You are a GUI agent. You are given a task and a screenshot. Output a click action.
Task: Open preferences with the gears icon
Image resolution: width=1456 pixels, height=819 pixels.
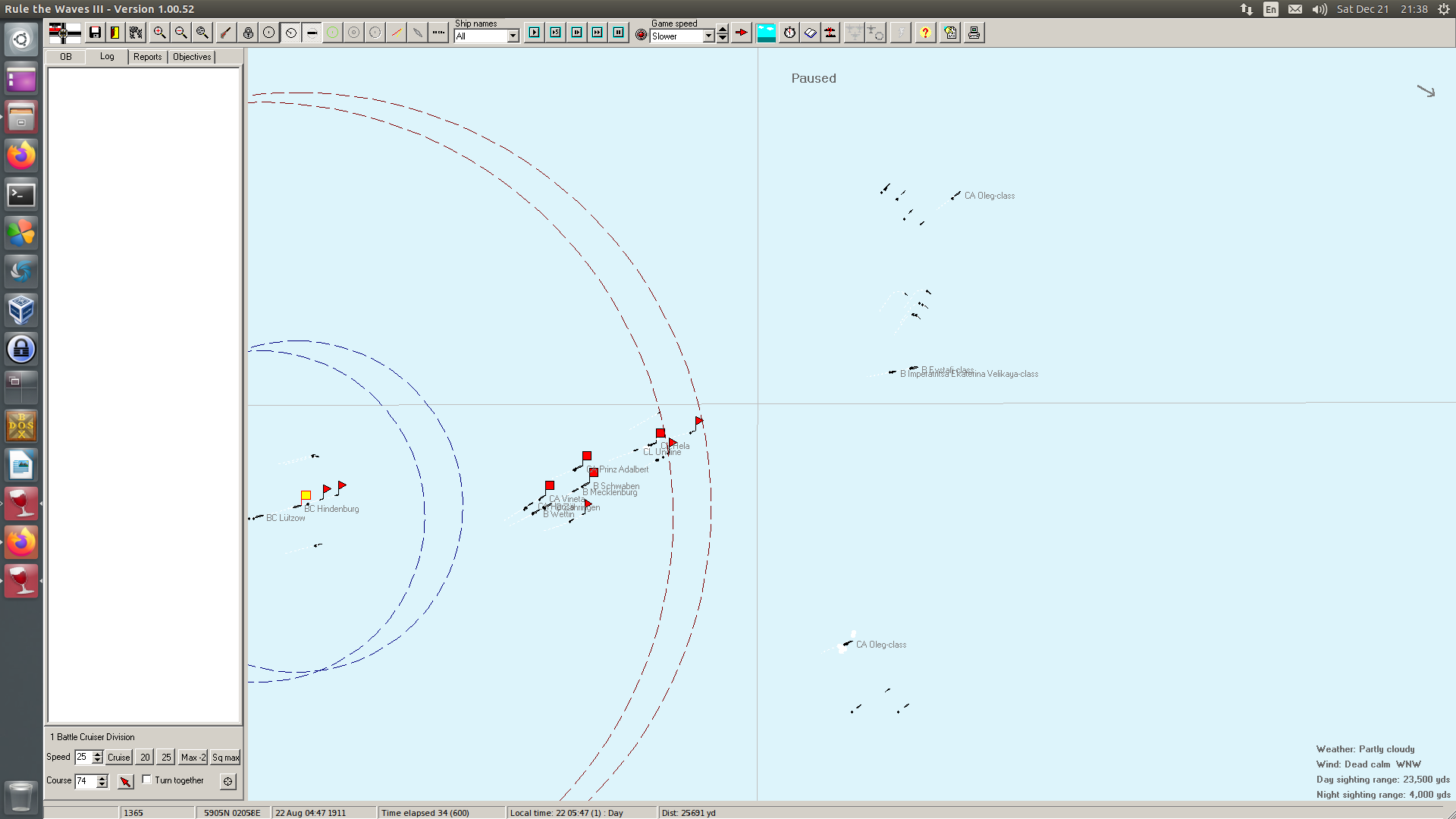pos(136,33)
